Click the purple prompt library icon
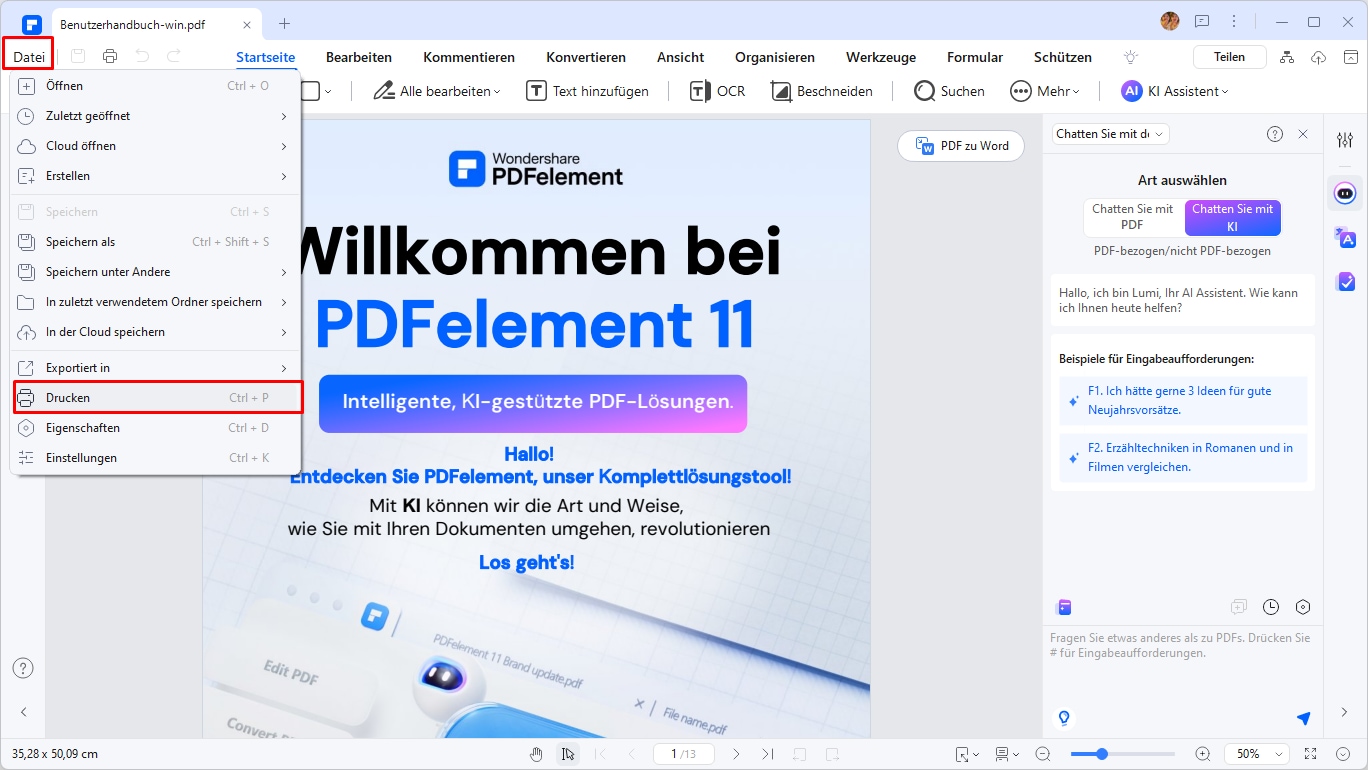Image resolution: width=1368 pixels, height=770 pixels. coord(1064,607)
